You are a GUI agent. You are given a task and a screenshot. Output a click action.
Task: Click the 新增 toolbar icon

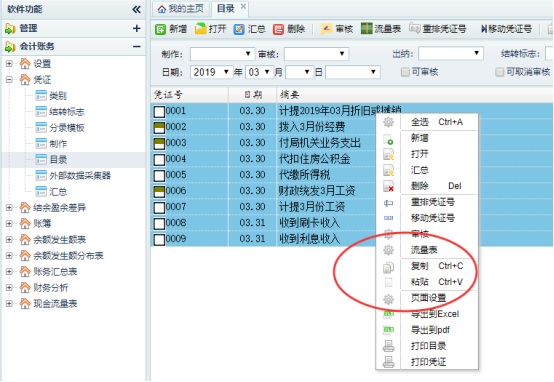(x=160, y=29)
